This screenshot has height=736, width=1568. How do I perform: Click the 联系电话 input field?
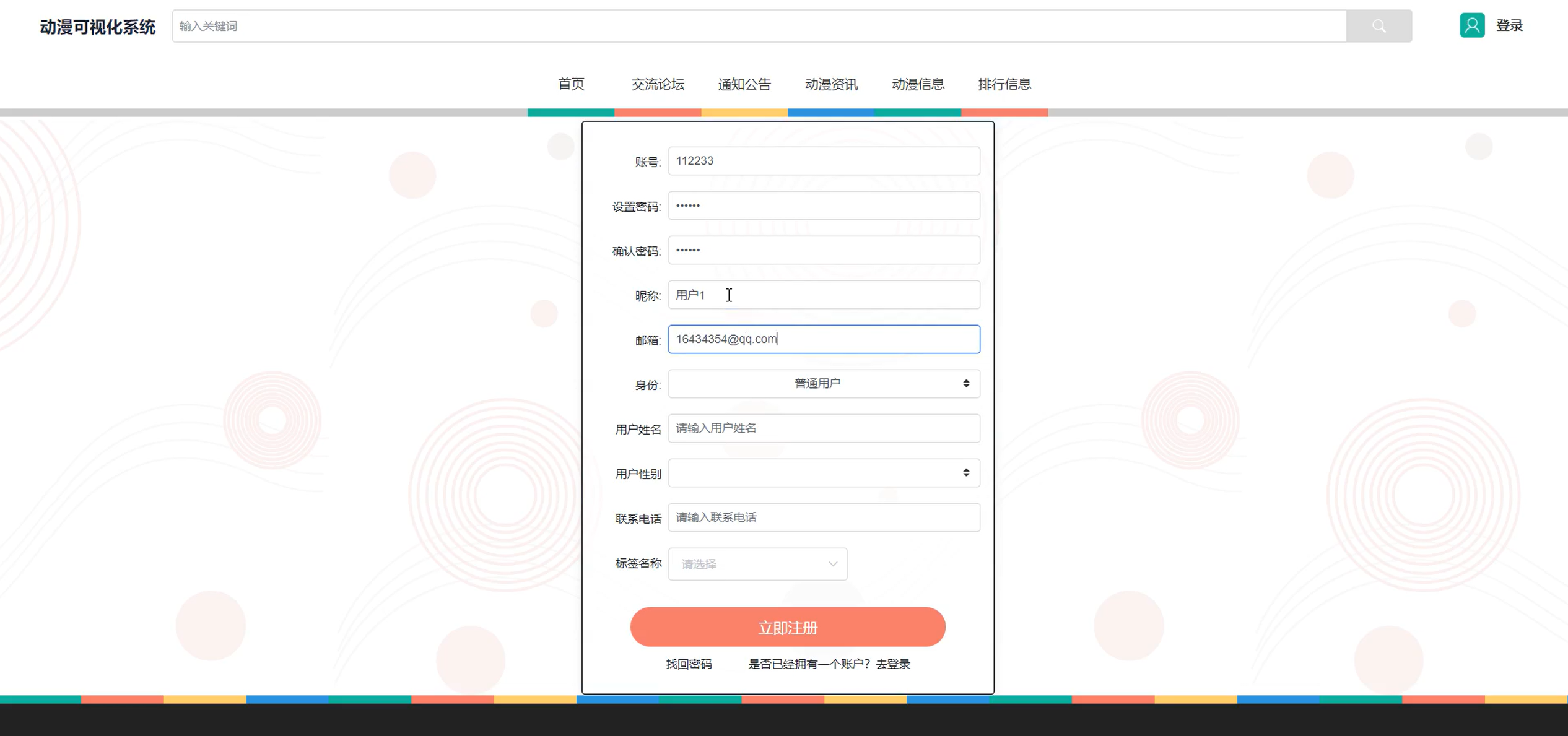coord(824,517)
